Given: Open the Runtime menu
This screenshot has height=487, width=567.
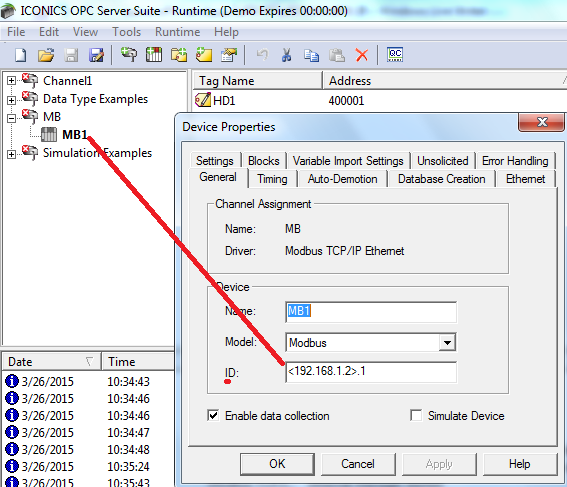Looking at the screenshot, I should (x=177, y=32).
